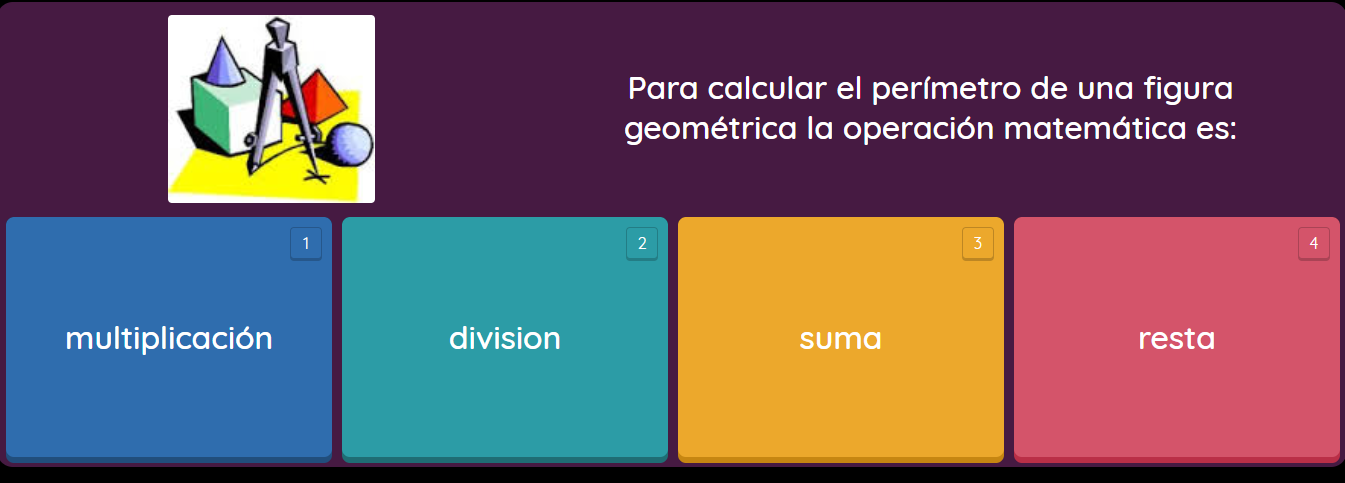Click the word "geométrica" in the question
The image size is (1345, 483).
coord(711,130)
